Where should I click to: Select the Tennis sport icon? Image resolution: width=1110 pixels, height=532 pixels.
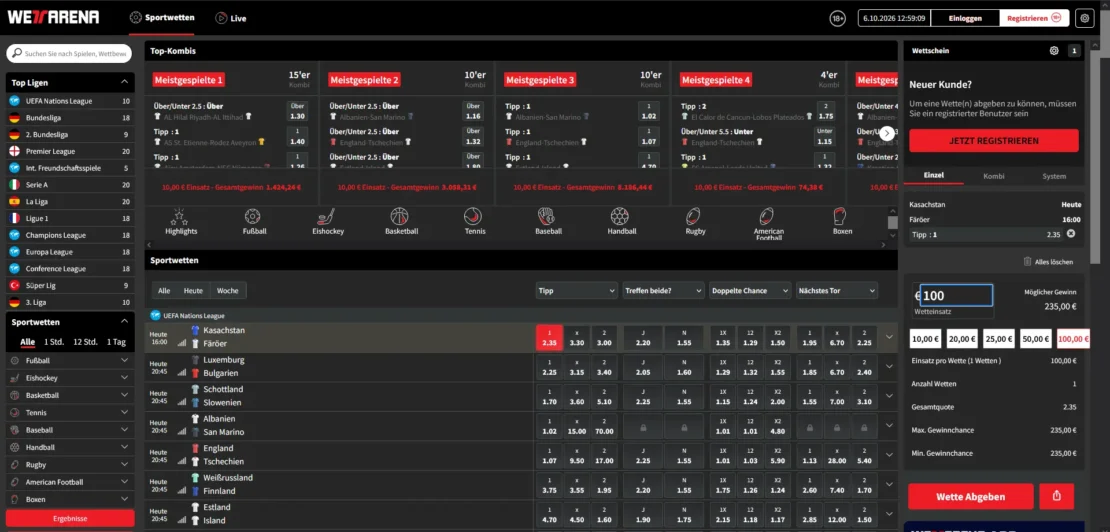(x=473, y=216)
